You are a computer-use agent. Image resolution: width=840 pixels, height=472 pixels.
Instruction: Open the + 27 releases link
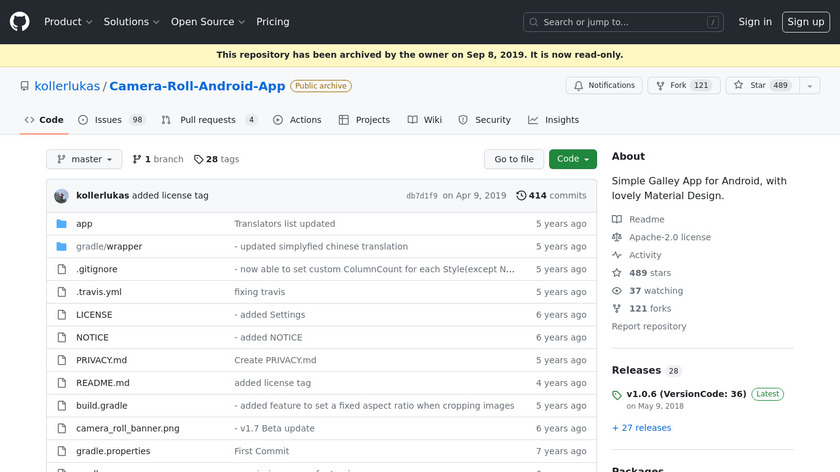pos(641,428)
